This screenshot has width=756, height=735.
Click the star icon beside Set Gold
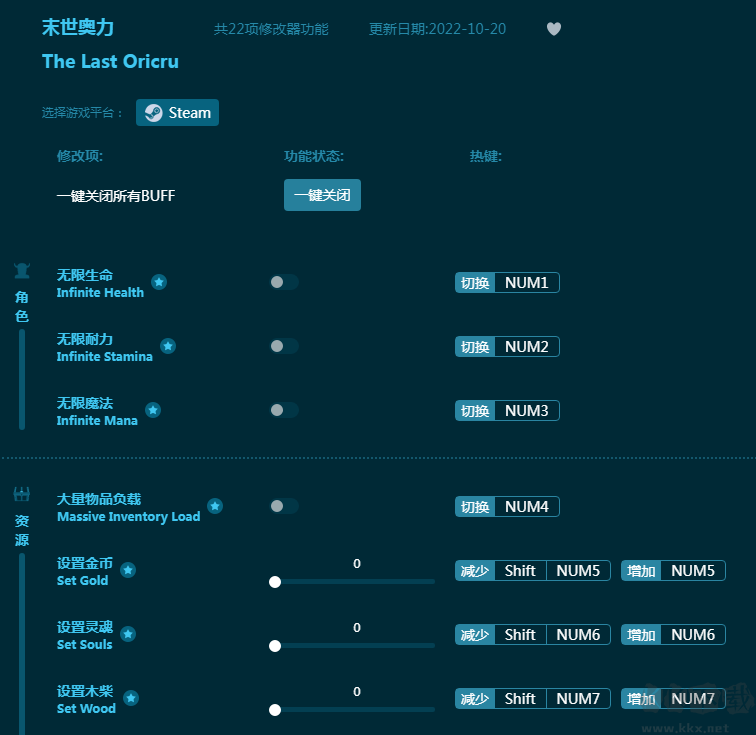coord(128,570)
